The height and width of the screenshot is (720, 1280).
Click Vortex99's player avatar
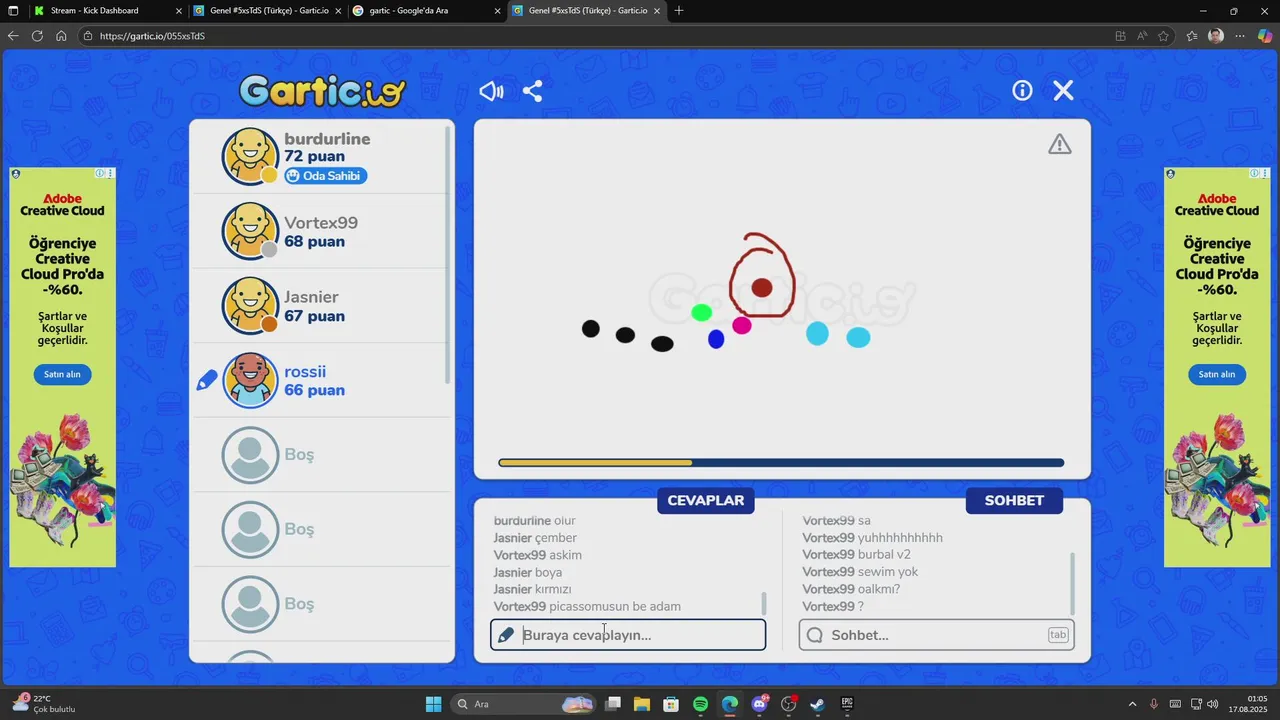tap(250, 231)
